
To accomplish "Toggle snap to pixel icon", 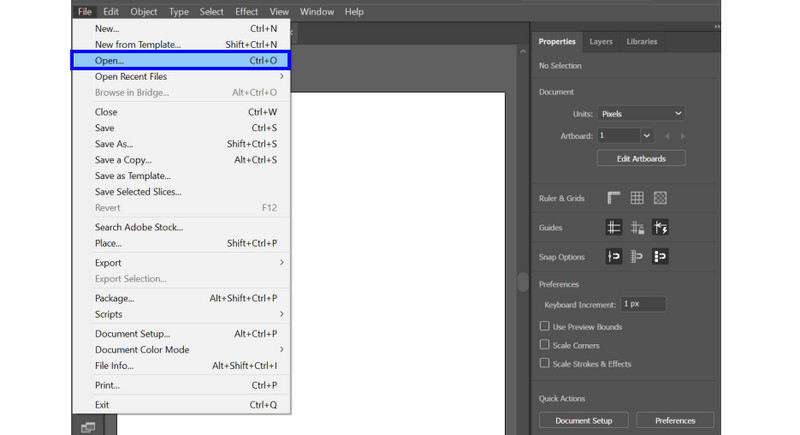I will [637, 257].
